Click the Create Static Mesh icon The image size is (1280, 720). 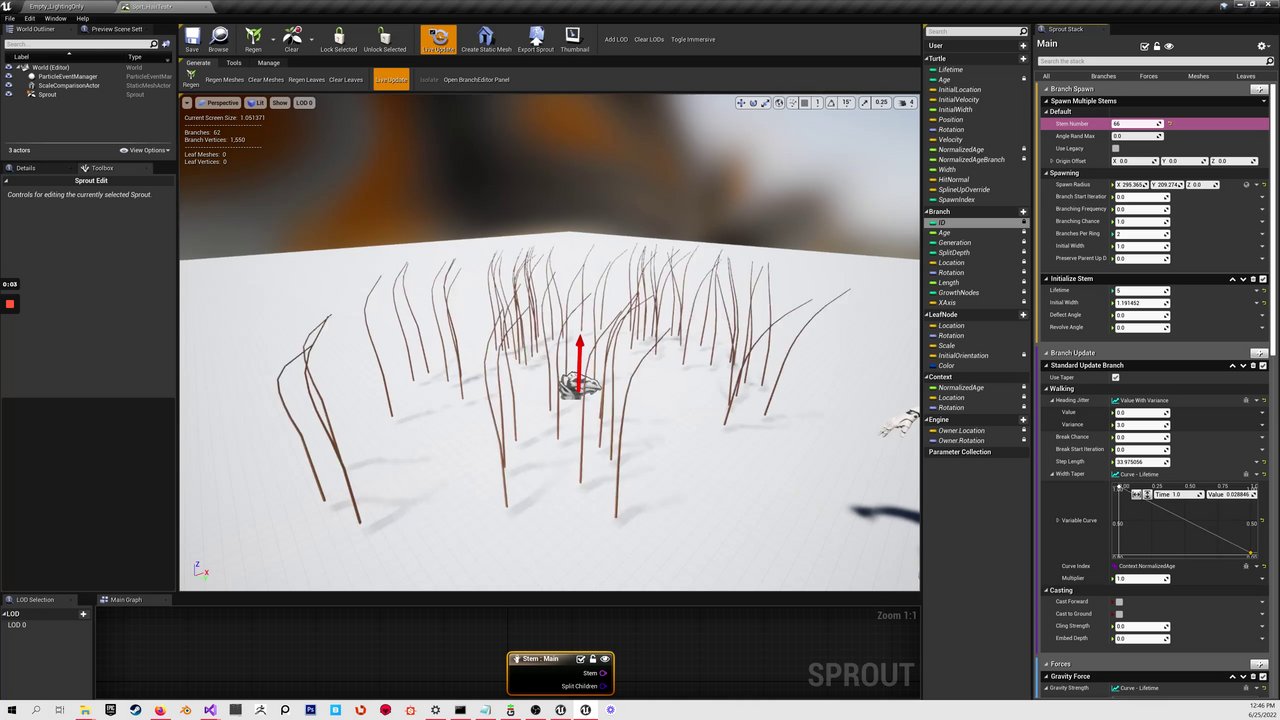[x=486, y=38]
